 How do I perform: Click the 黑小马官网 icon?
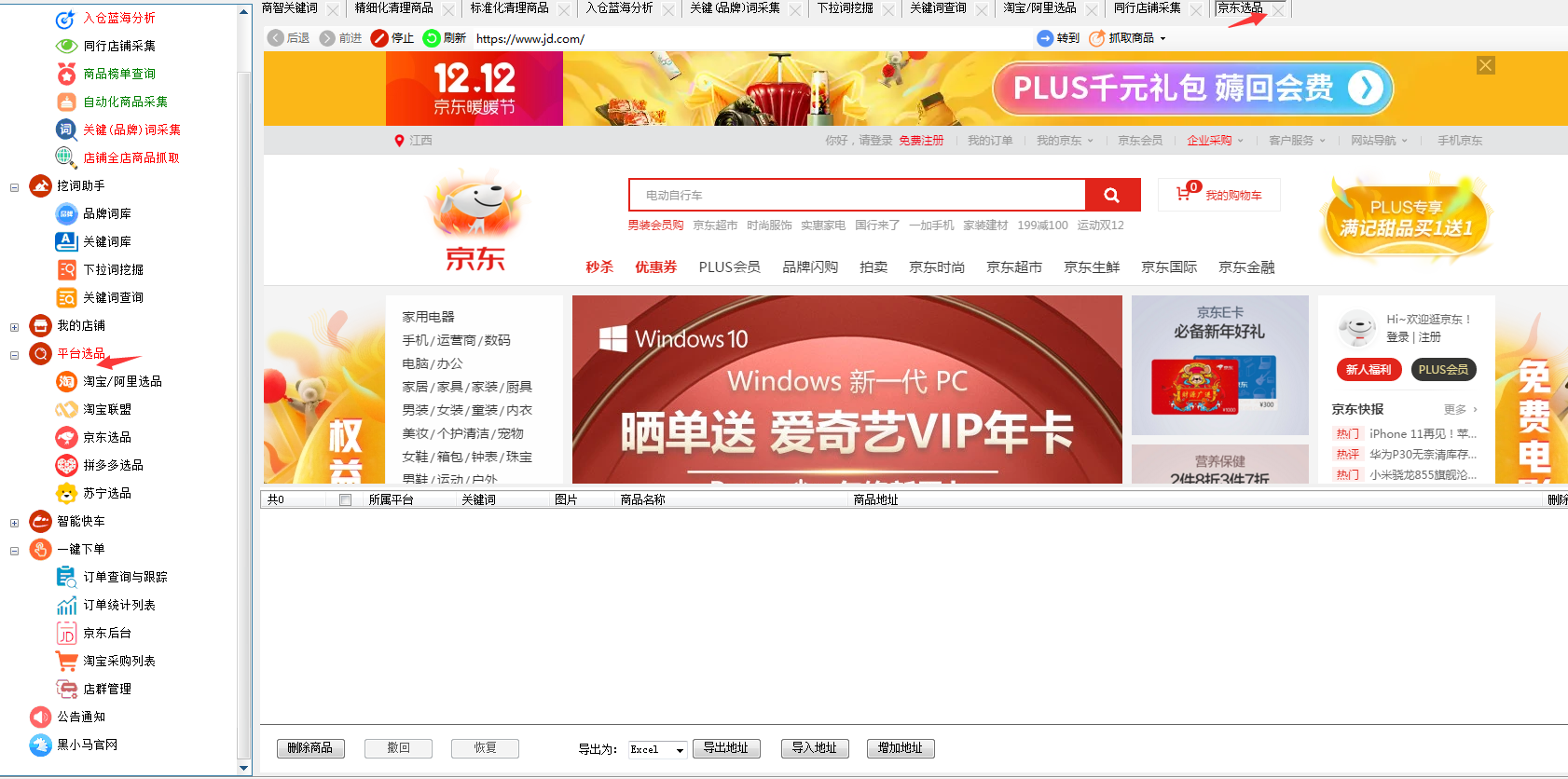click(40, 745)
